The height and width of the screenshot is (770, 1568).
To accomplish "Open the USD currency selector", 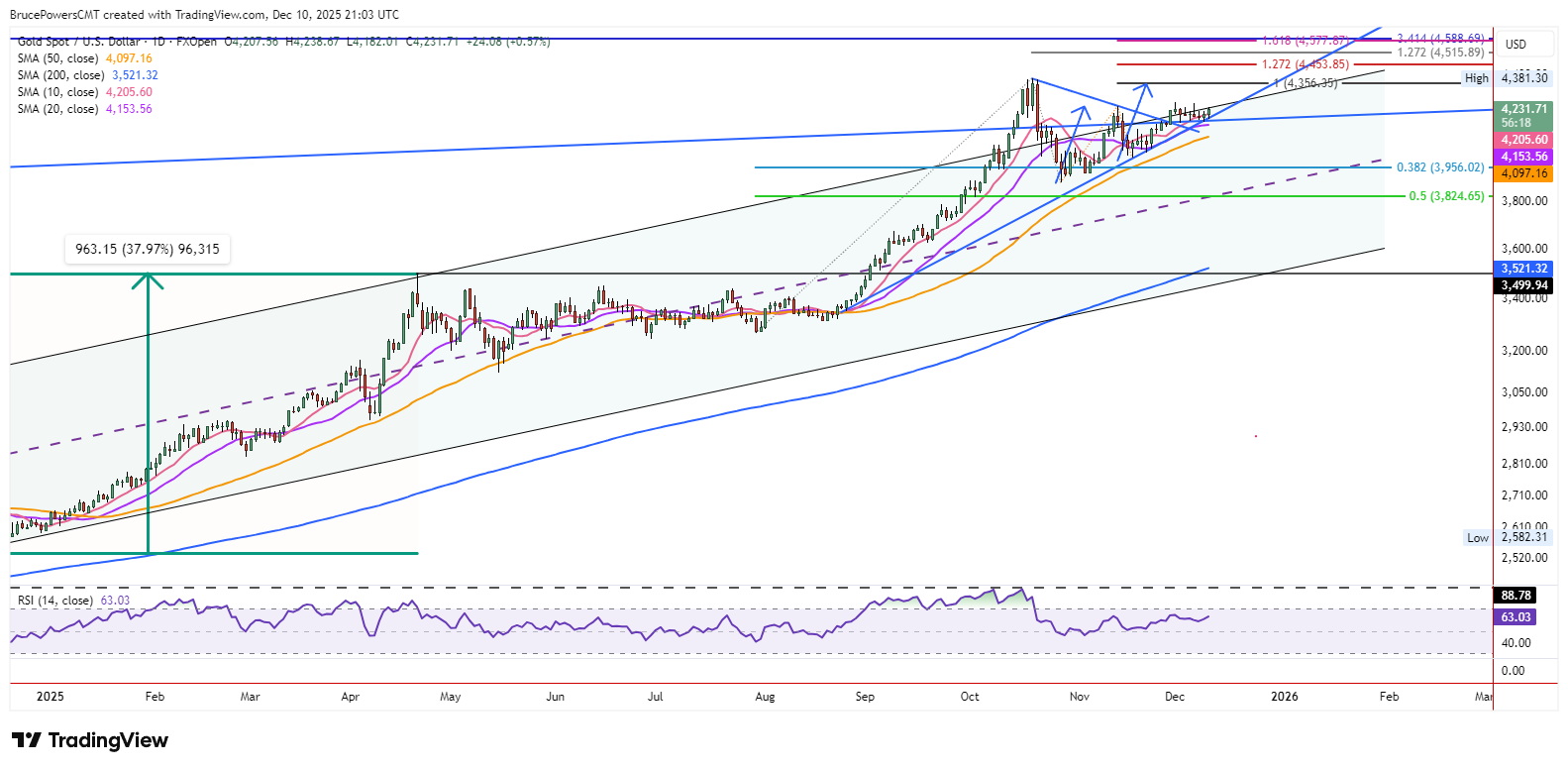I will 1516,45.
